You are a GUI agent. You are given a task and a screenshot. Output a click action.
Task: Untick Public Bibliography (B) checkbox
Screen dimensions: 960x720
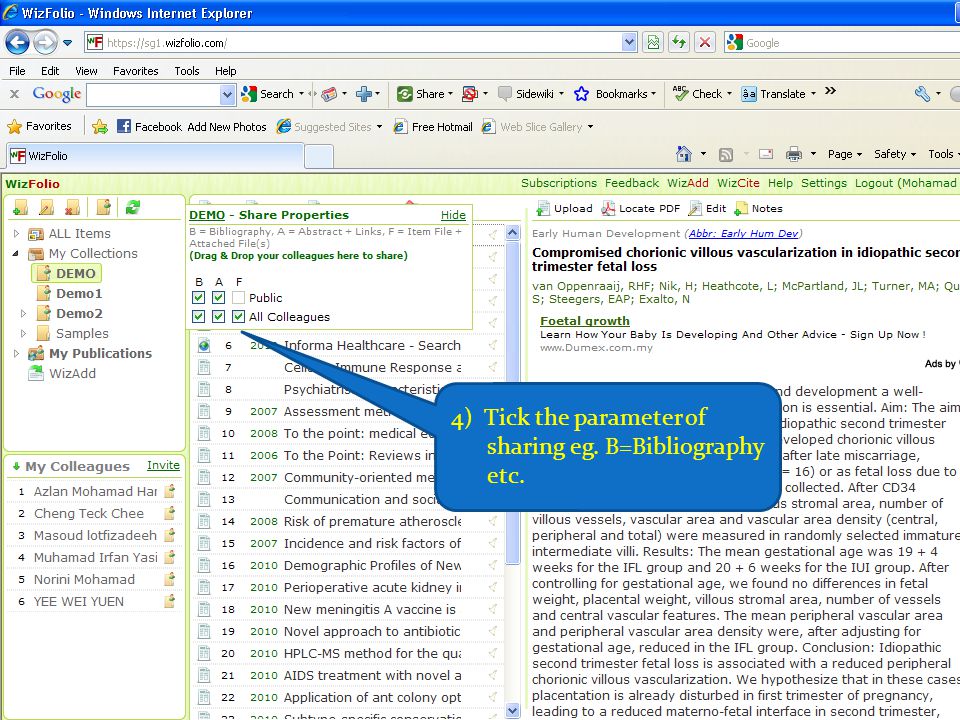point(198,298)
